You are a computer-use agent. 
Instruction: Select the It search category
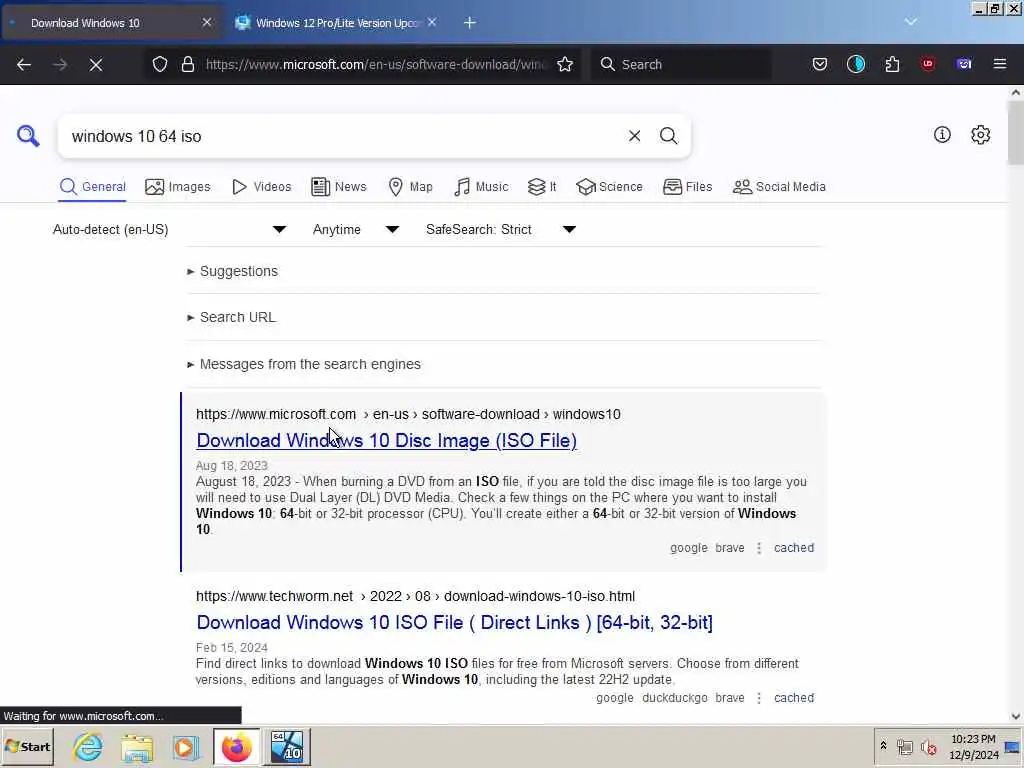pyautogui.click(x=542, y=187)
